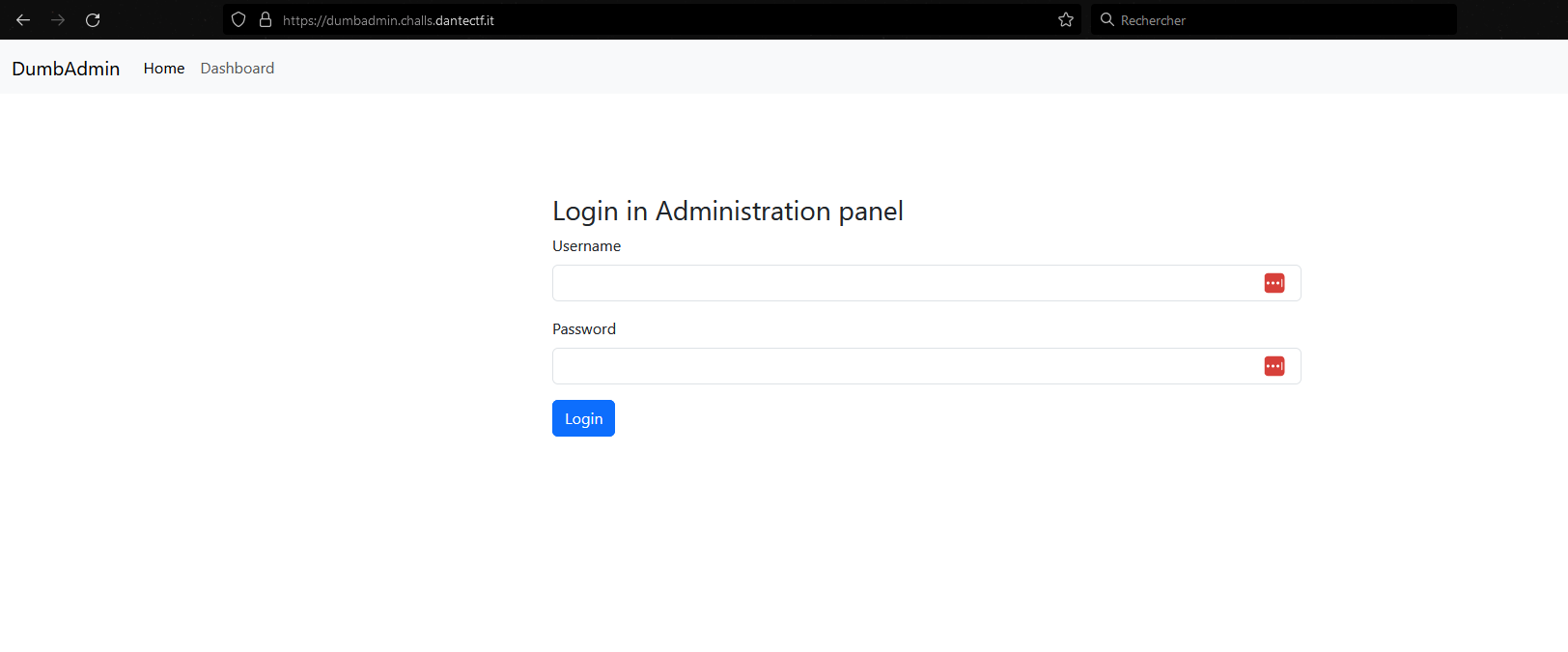Reload the page with the refresh icon
Viewport: 1568px width, 652px height.
pos(93,19)
